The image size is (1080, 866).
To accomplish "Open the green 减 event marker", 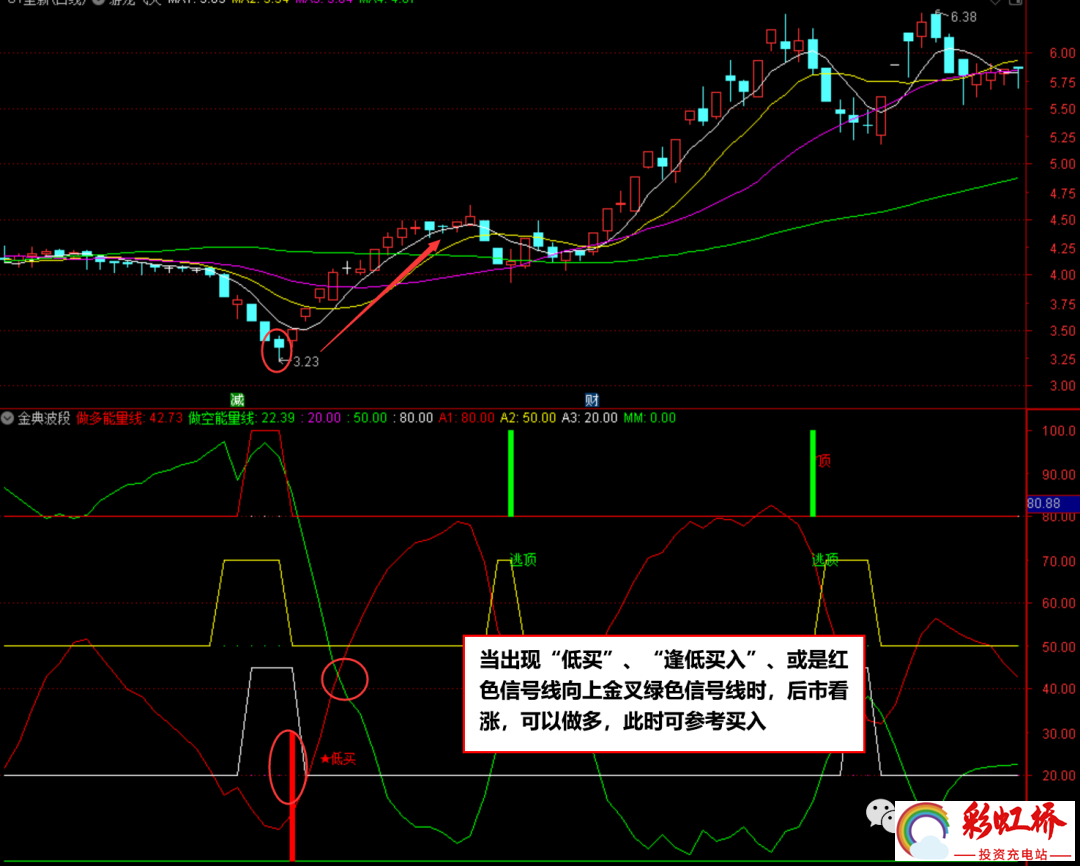I will click(x=237, y=400).
